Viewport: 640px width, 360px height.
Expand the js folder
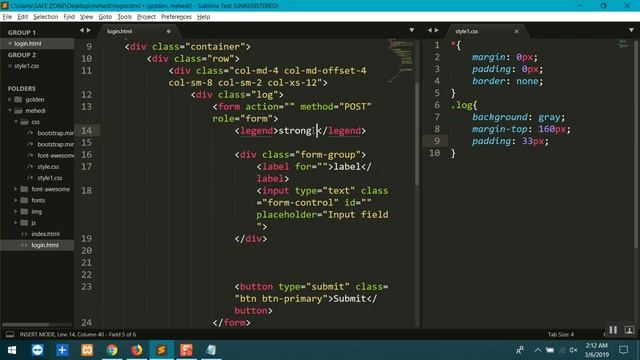(x=16, y=222)
